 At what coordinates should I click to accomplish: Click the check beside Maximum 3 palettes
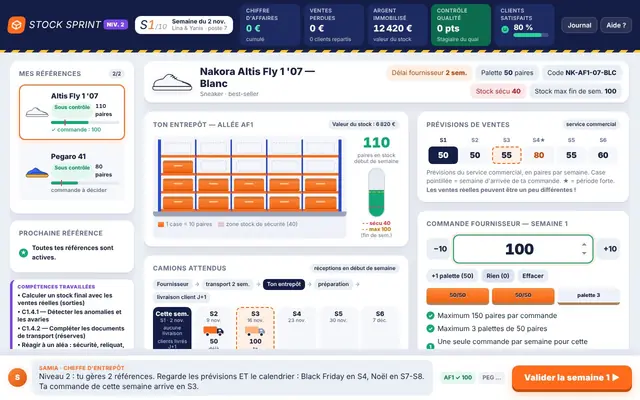[x=430, y=329]
